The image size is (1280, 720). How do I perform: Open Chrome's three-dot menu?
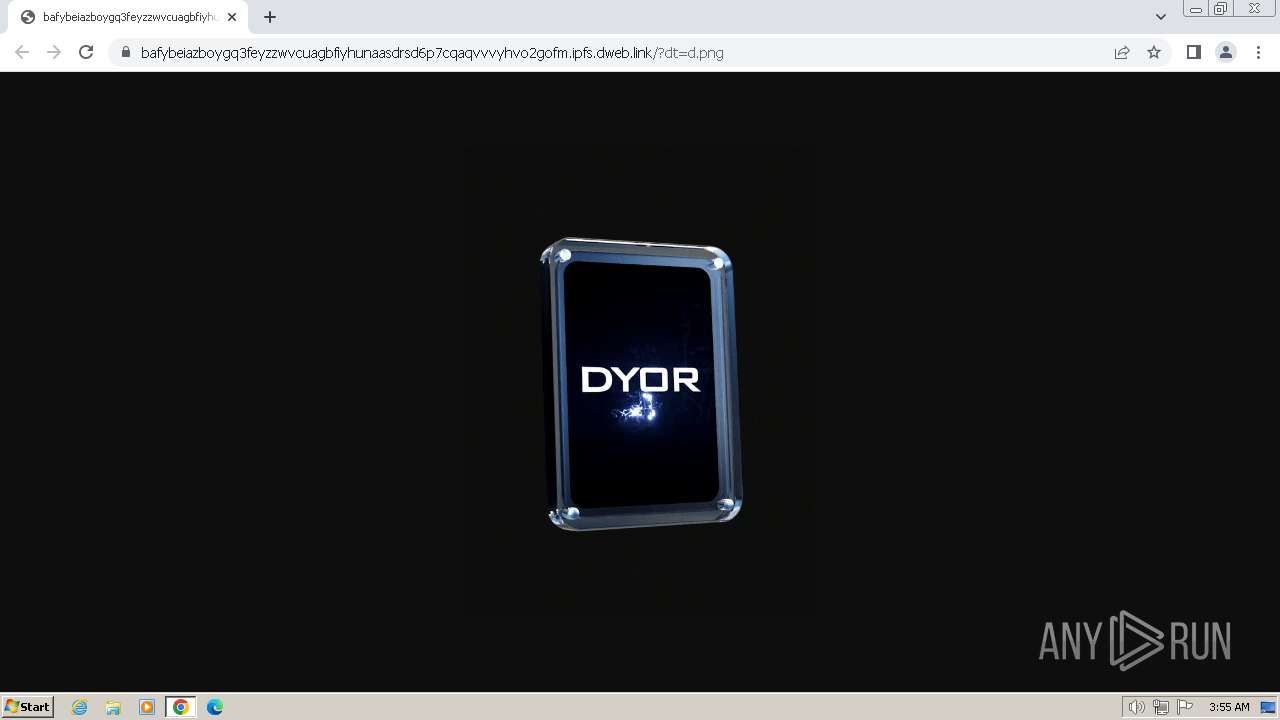coord(1259,52)
